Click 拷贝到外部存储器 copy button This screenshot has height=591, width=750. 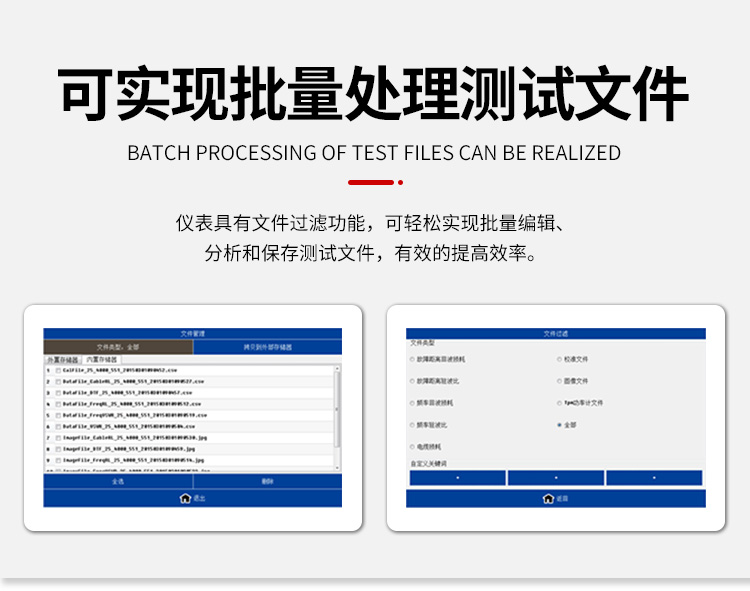coord(267,347)
